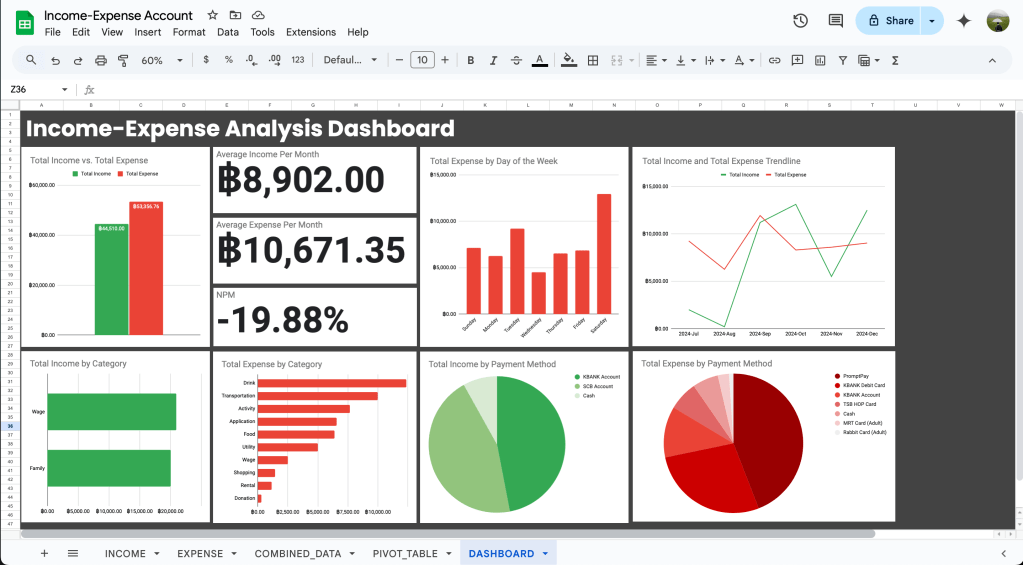Star the Income-Expense Account document
Screen dimensions: 1023x565
pos(212,15)
